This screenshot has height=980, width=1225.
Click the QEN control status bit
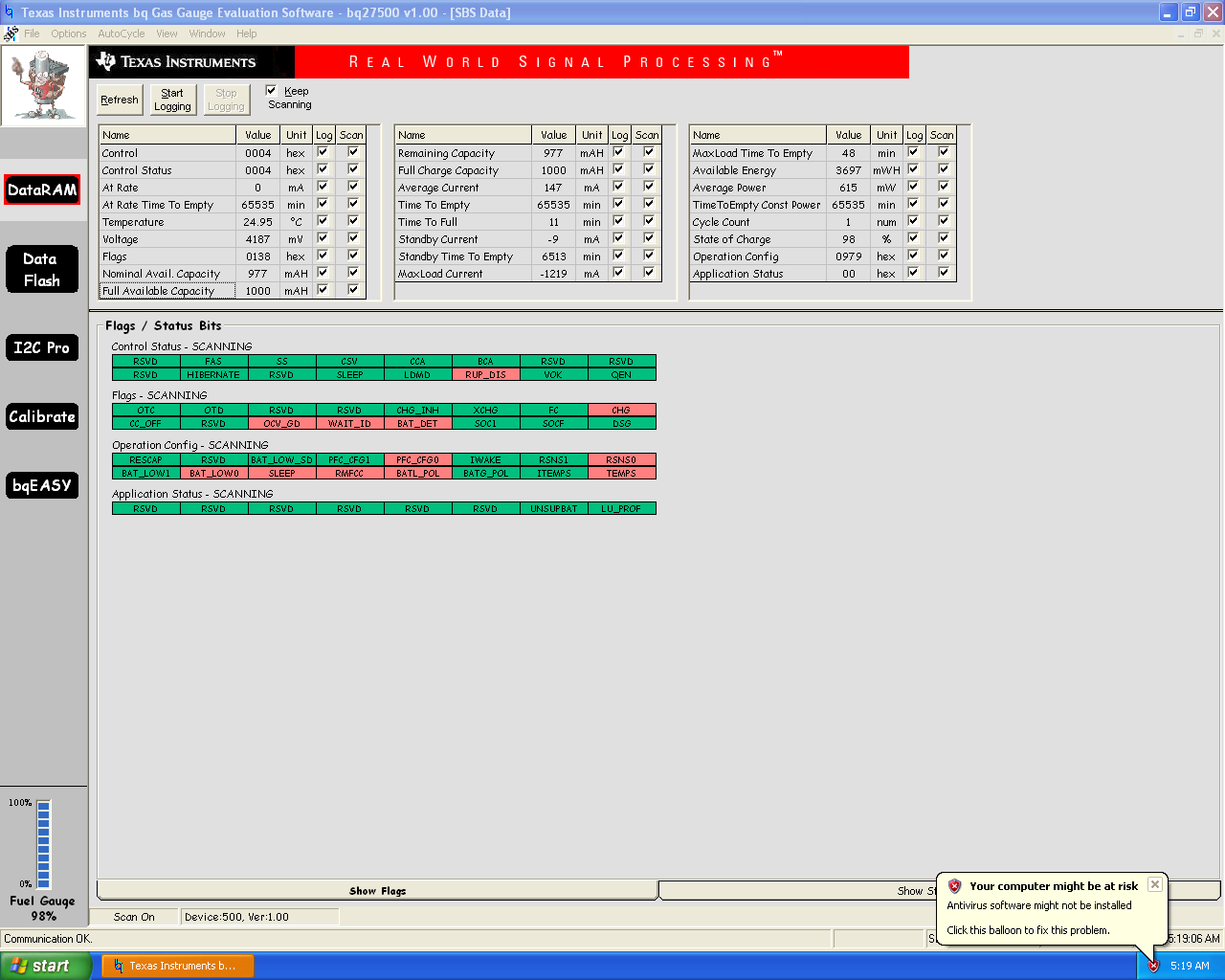[621, 374]
